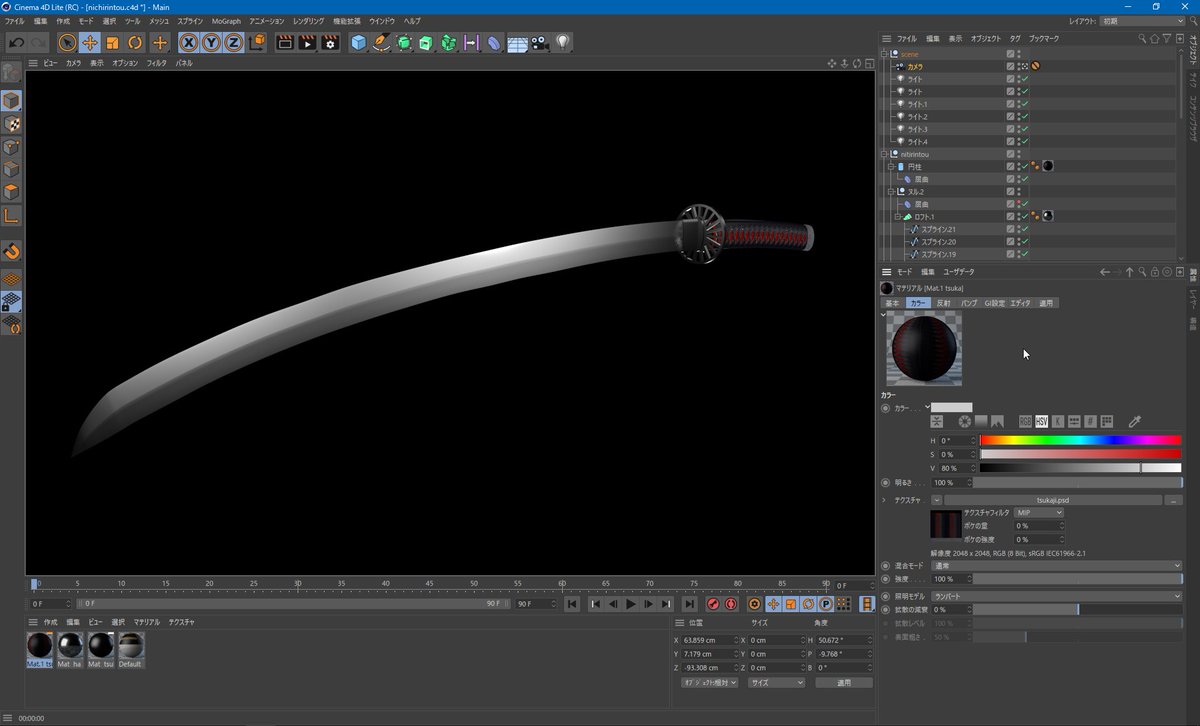Select the Rotate tool icon
Viewport: 1200px width, 726px height.
pos(136,43)
